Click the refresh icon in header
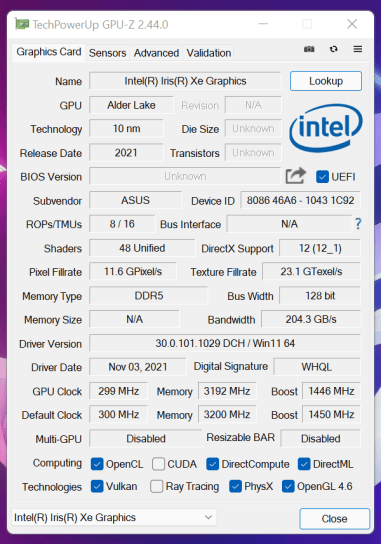 pos(333,49)
